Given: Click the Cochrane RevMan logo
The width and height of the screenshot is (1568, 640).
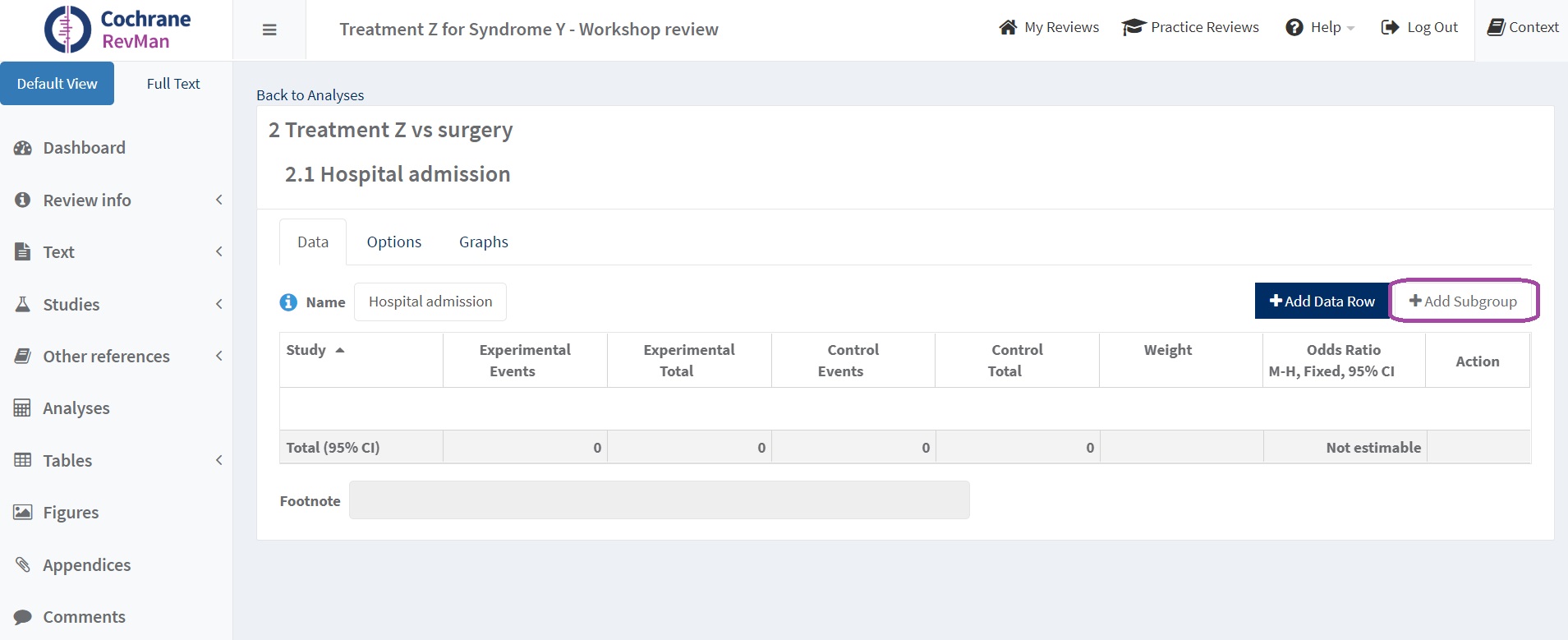Looking at the screenshot, I should pos(117,30).
